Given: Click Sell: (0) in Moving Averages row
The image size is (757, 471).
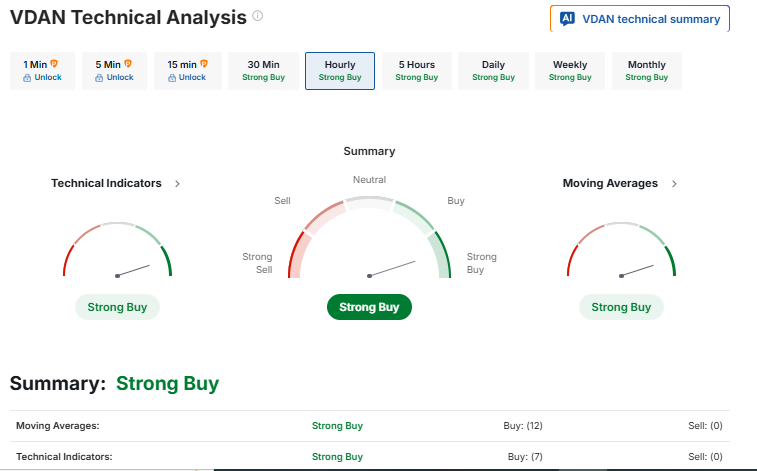Looking at the screenshot, I should pyautogui.click(x=705, y=426).
